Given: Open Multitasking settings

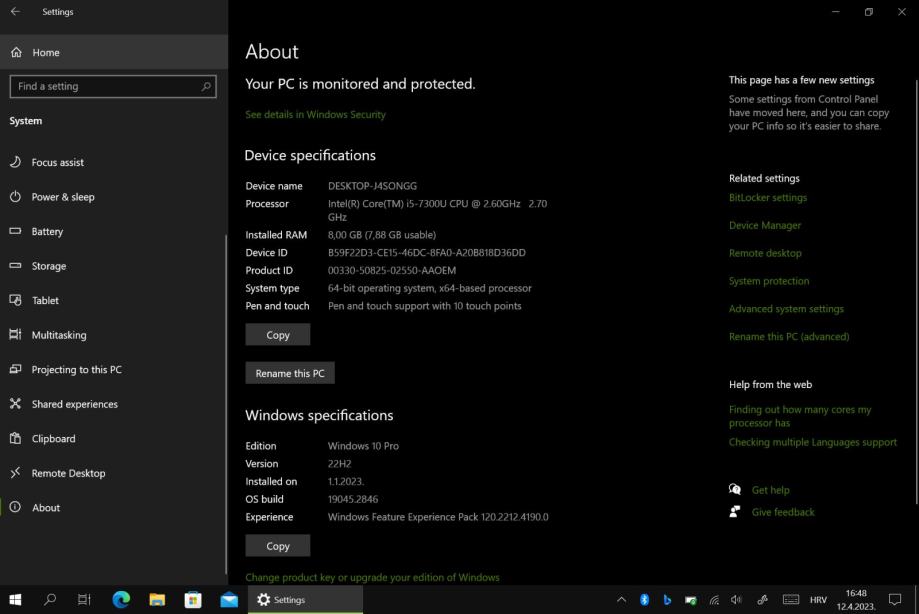Looking at the screenshot, I should click(x=58, y=335).
